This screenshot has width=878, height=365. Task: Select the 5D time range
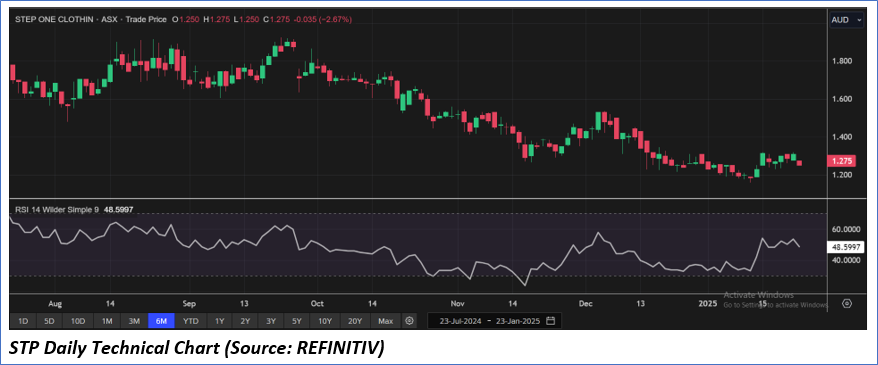click(x=49, y=321)
